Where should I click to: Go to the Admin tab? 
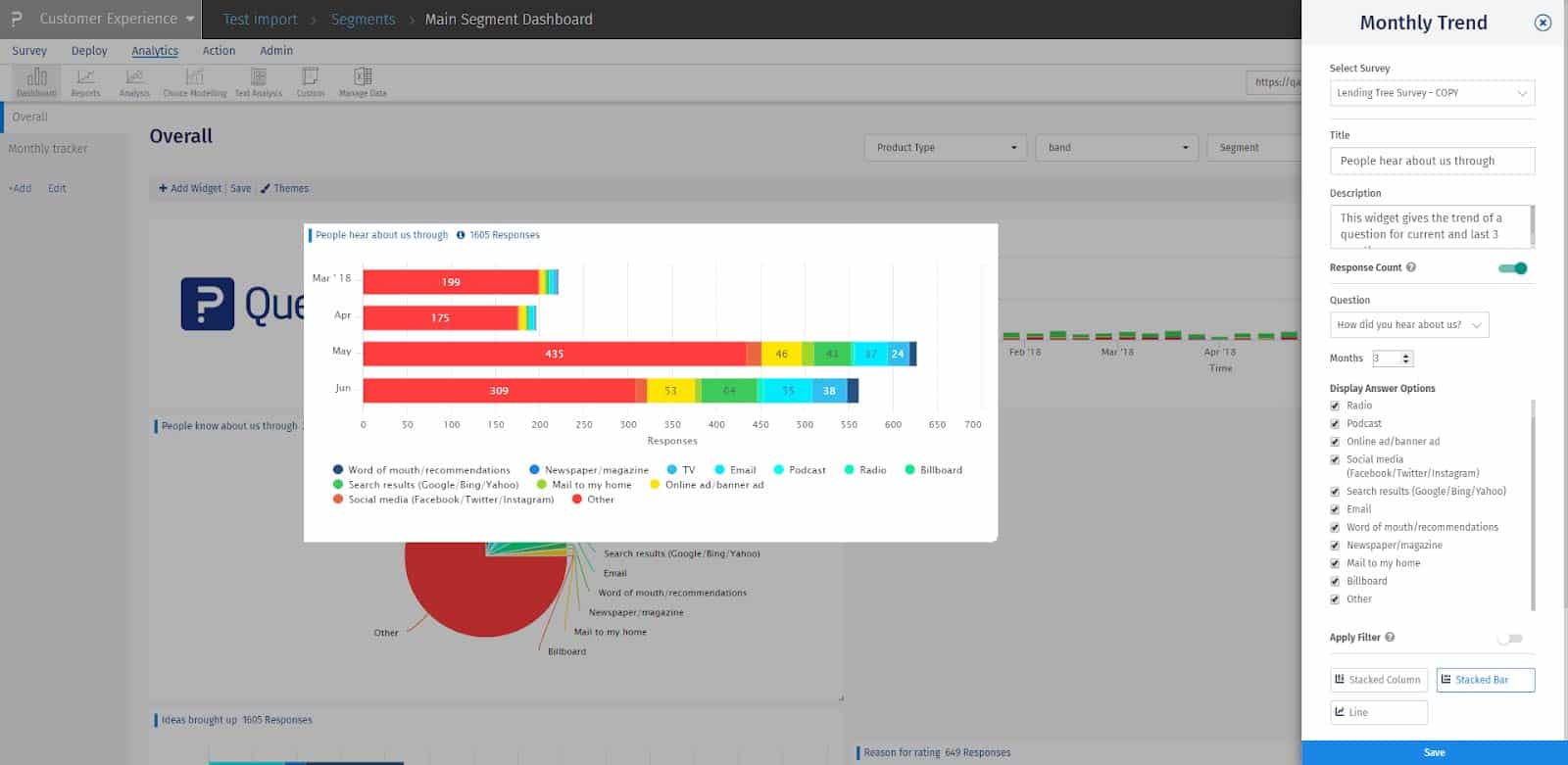(x=276, y=51)
